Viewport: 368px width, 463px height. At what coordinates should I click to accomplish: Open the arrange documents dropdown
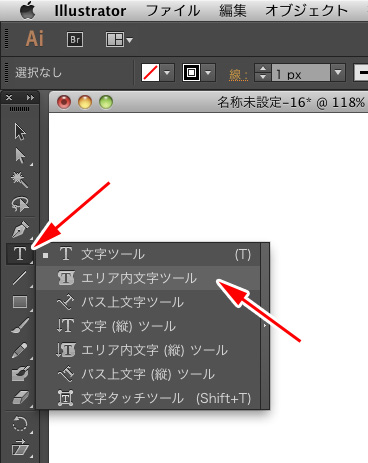(x=119, y=40)
